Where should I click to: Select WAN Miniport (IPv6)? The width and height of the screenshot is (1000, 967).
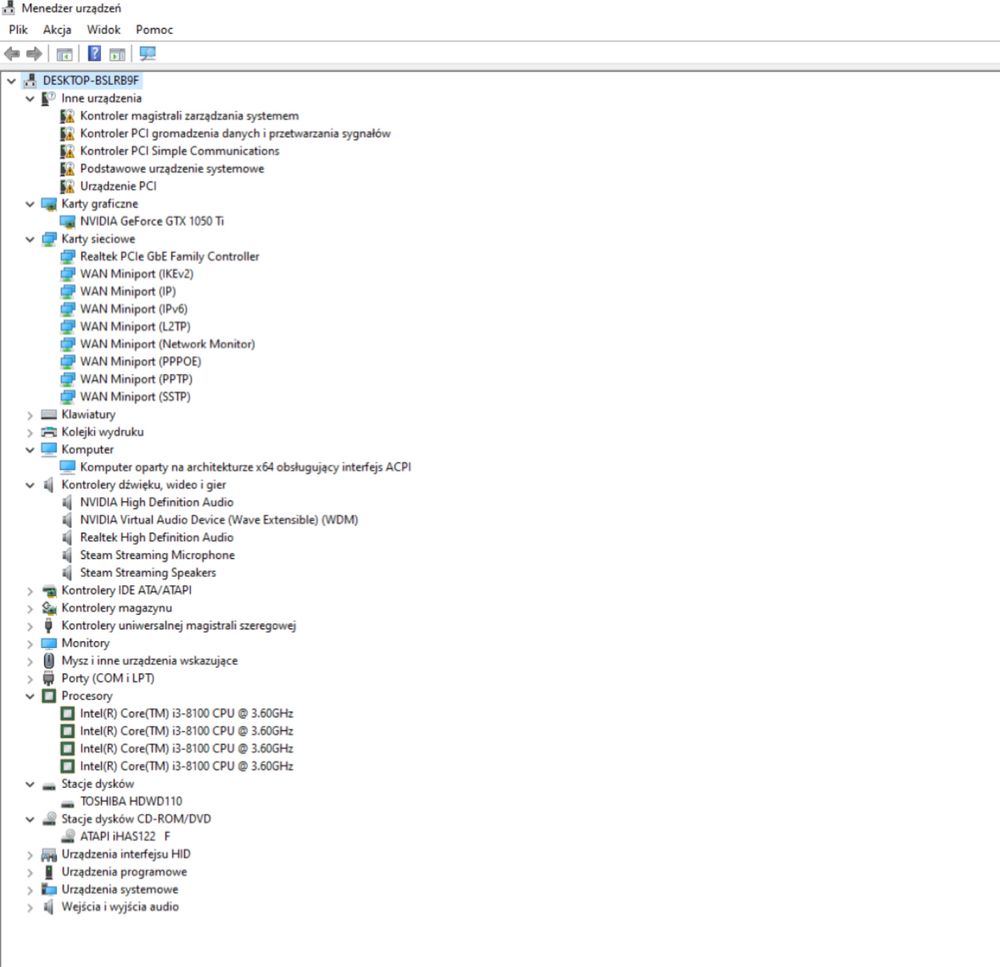134,309
